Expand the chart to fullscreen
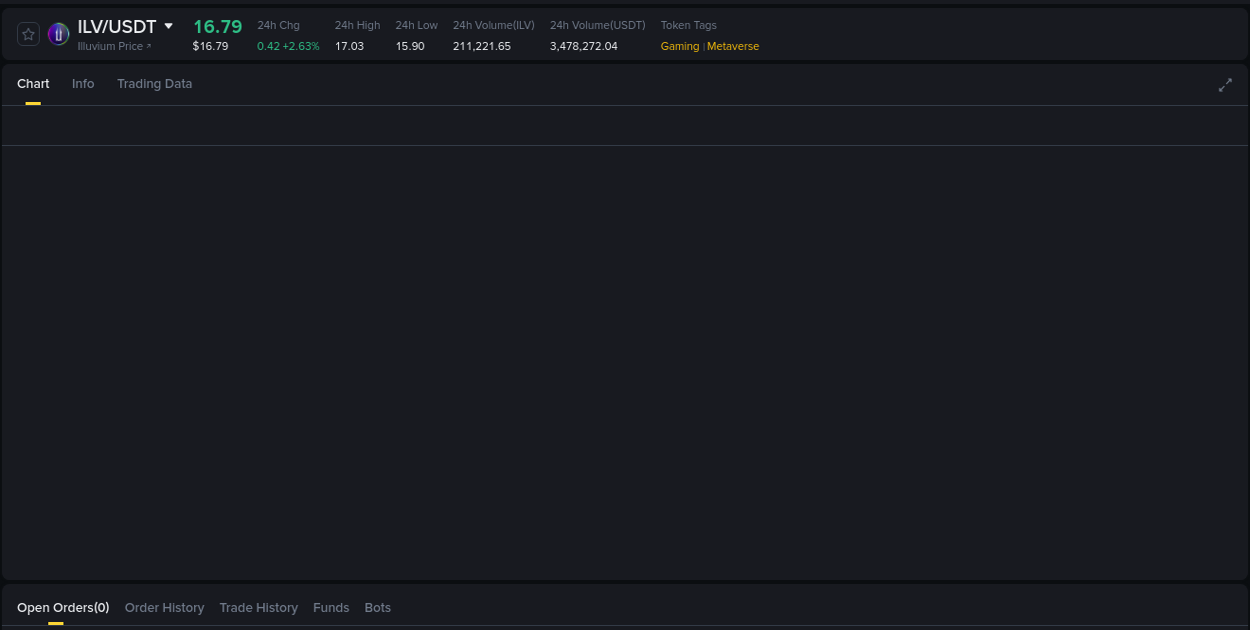1250x630 pixels. 1225,85
